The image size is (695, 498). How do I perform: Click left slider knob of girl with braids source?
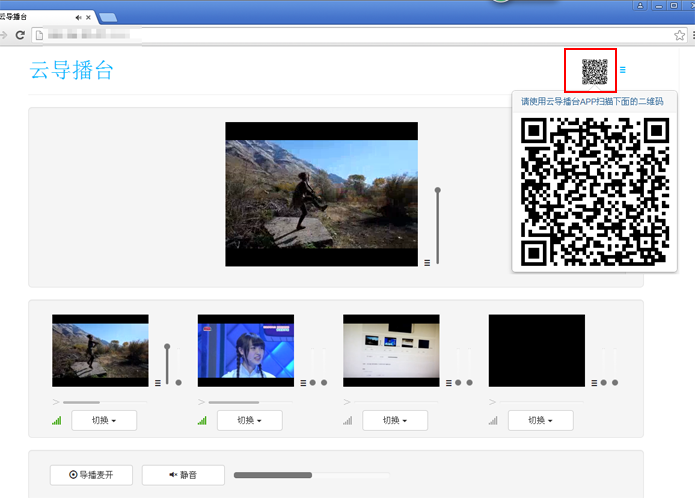[x=313, y=382]
